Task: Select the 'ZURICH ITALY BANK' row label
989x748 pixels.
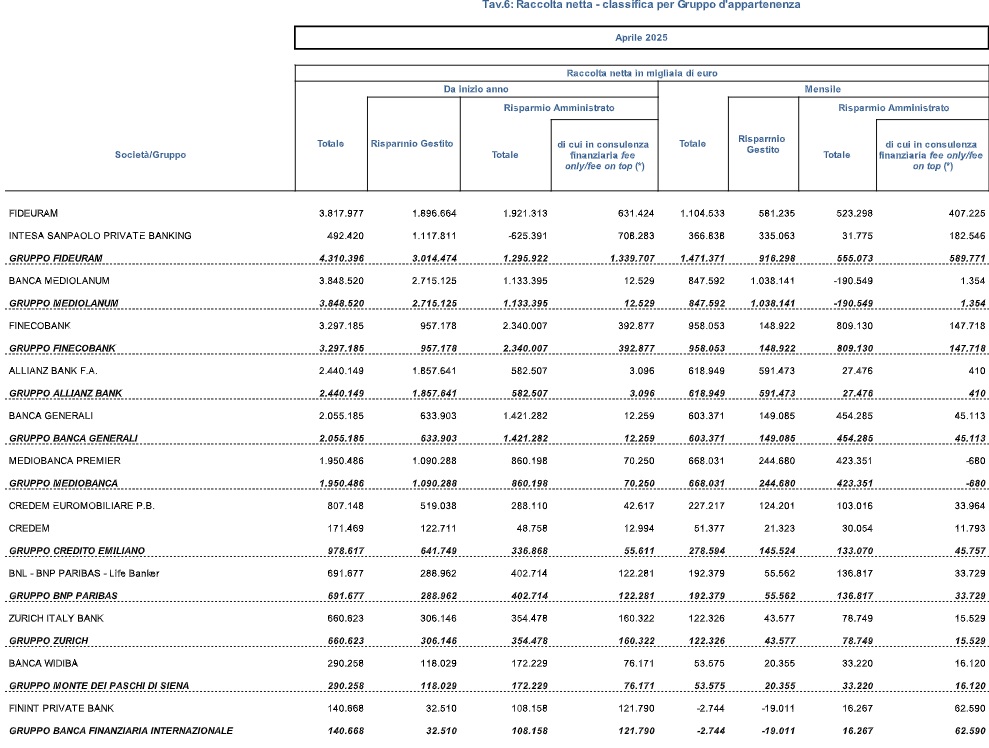Action: pos(56,618)
